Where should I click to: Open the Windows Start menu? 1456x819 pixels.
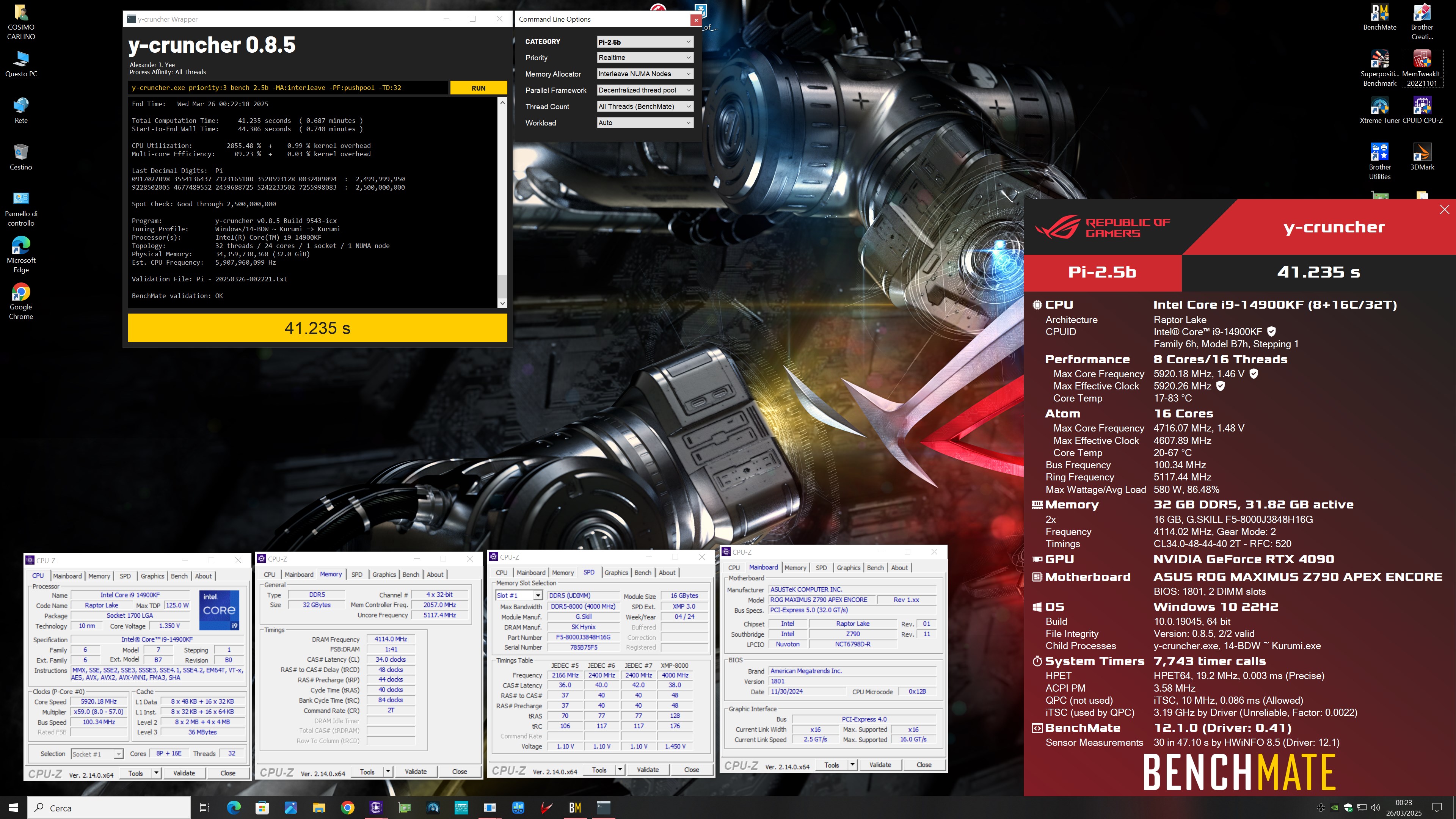pos(14,808)
